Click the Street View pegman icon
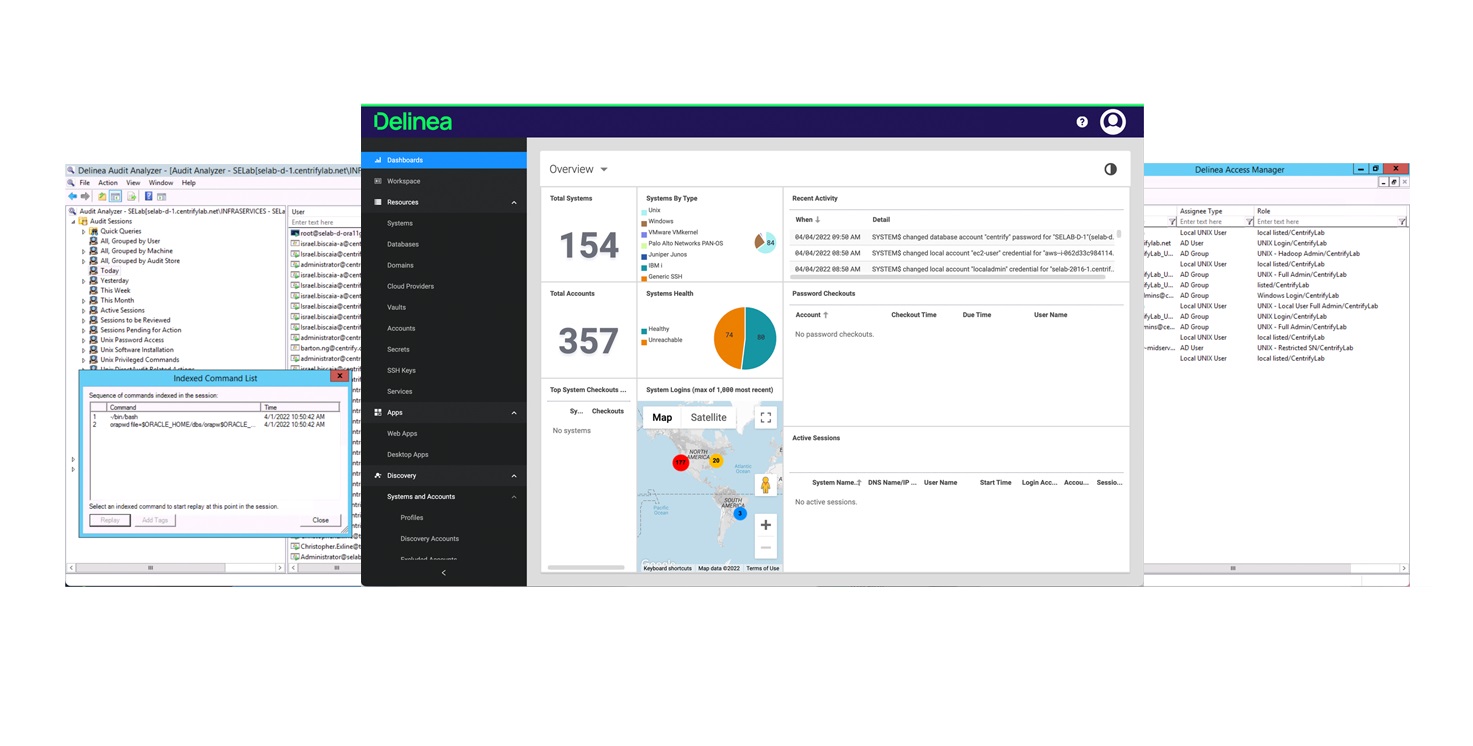 click(x=766, y=485)
